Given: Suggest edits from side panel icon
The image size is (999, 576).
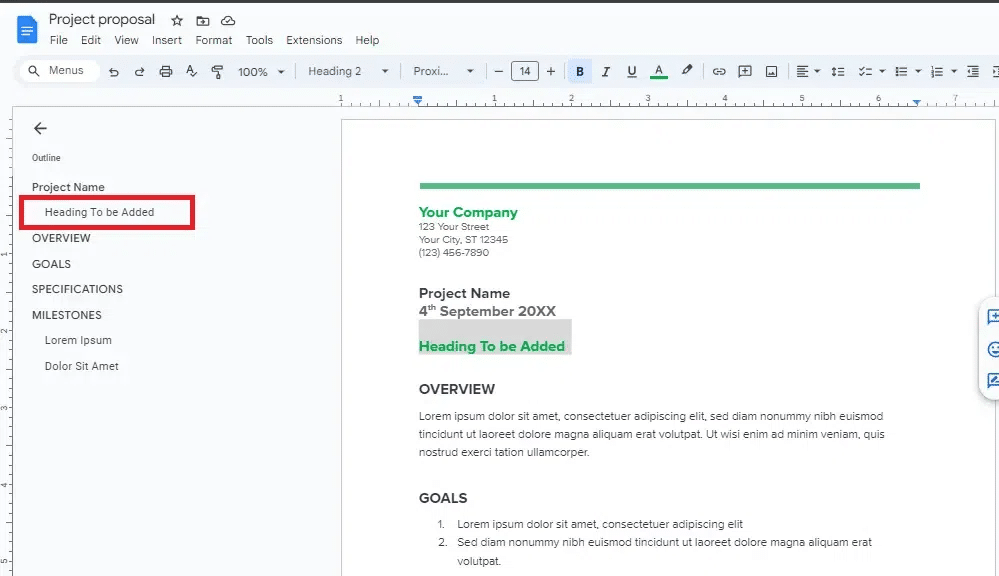Looking at the screenshot, I should [993, 380].
